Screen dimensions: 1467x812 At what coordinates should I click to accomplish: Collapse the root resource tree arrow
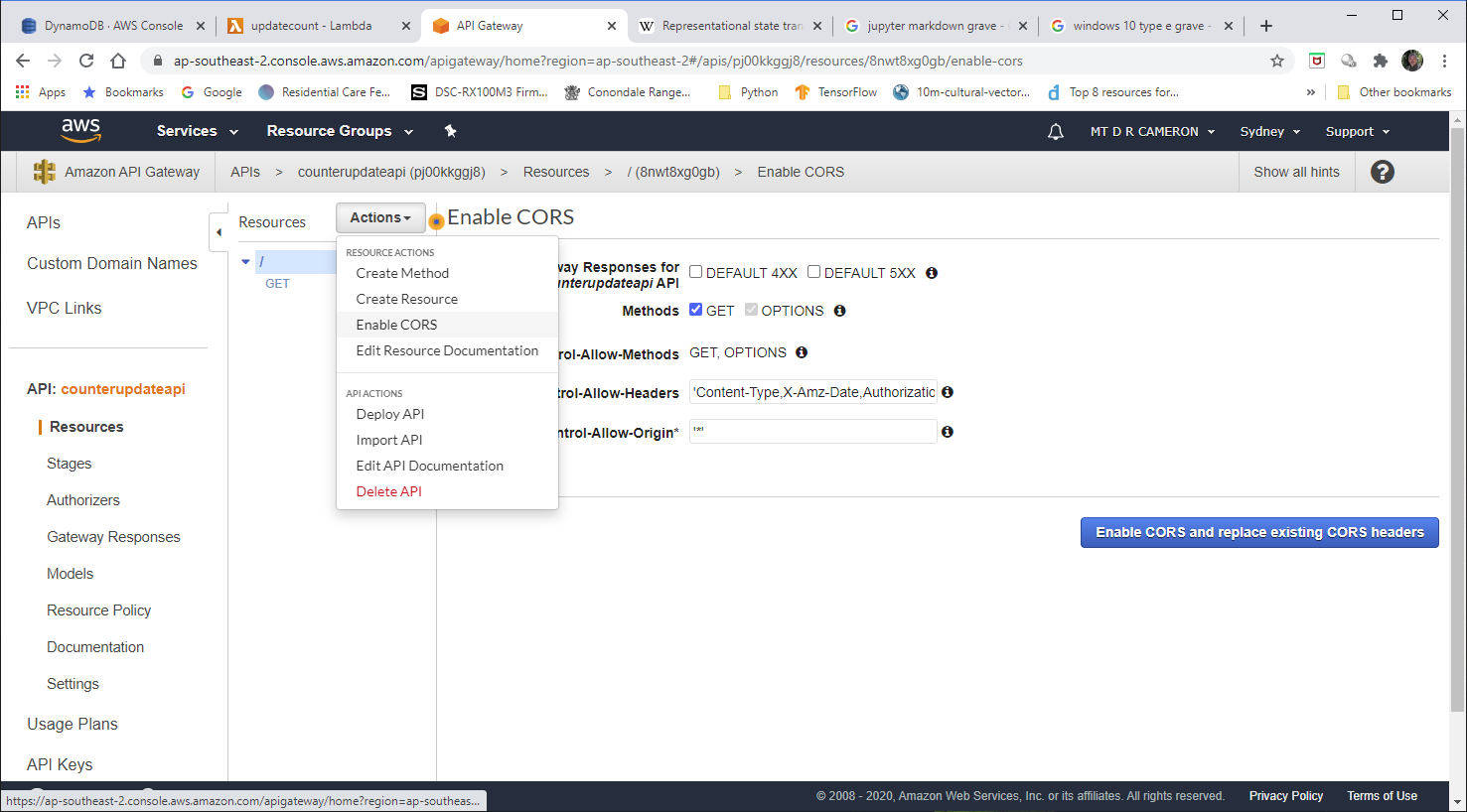(245, 262)
